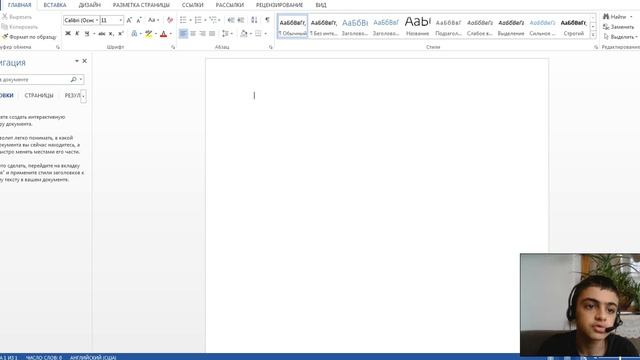Click the line spacing icon
Image resolution: width=640 pixels, height=360 pixels.
coord(225,33)
